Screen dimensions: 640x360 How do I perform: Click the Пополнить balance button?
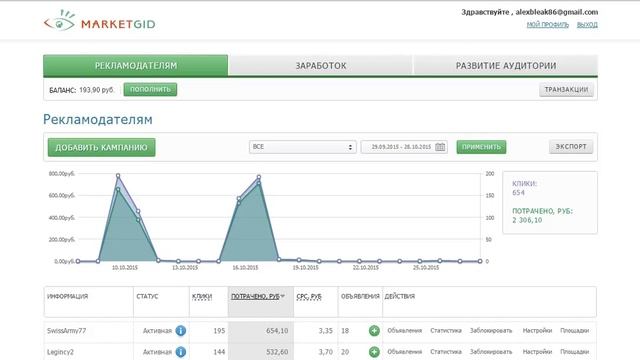(x=150, y=89)
